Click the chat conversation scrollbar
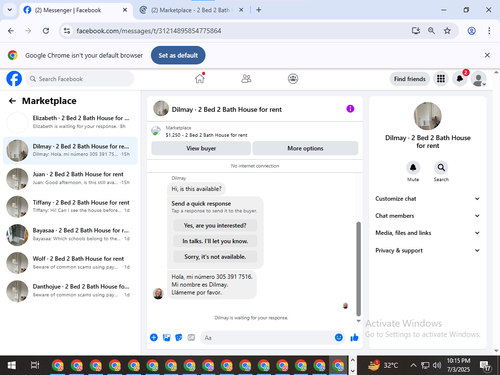This screenshot has height=375, width=500. pyautogui.click(x=358, y=268)
